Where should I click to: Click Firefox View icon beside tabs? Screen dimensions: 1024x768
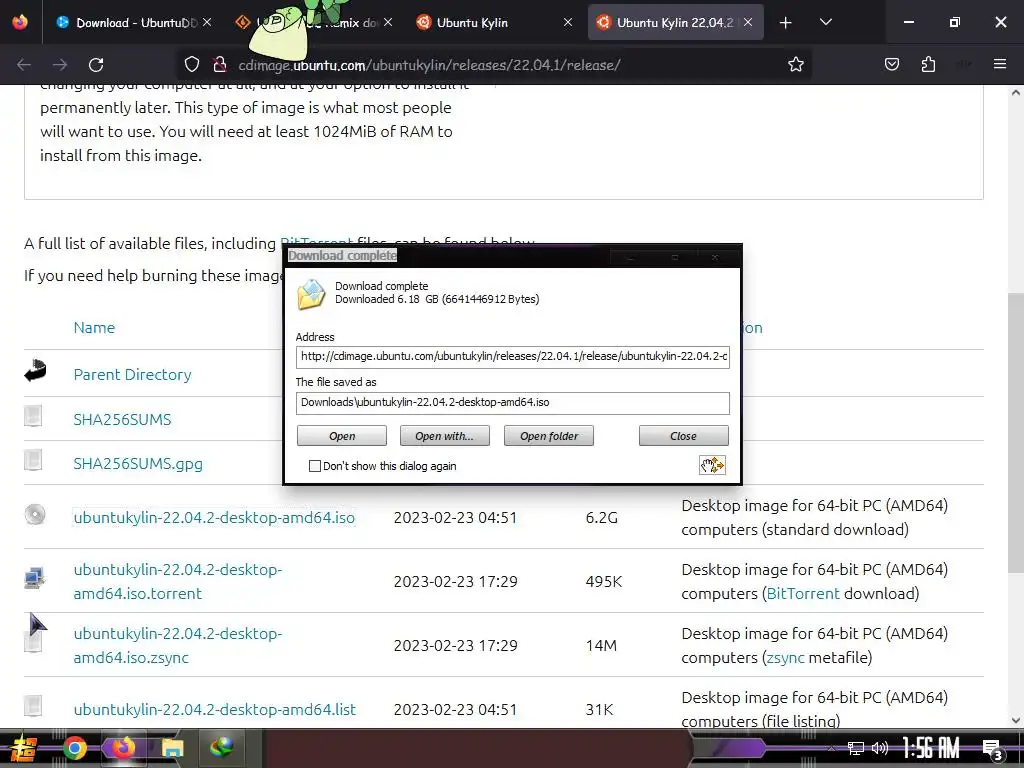click(20, 22)
